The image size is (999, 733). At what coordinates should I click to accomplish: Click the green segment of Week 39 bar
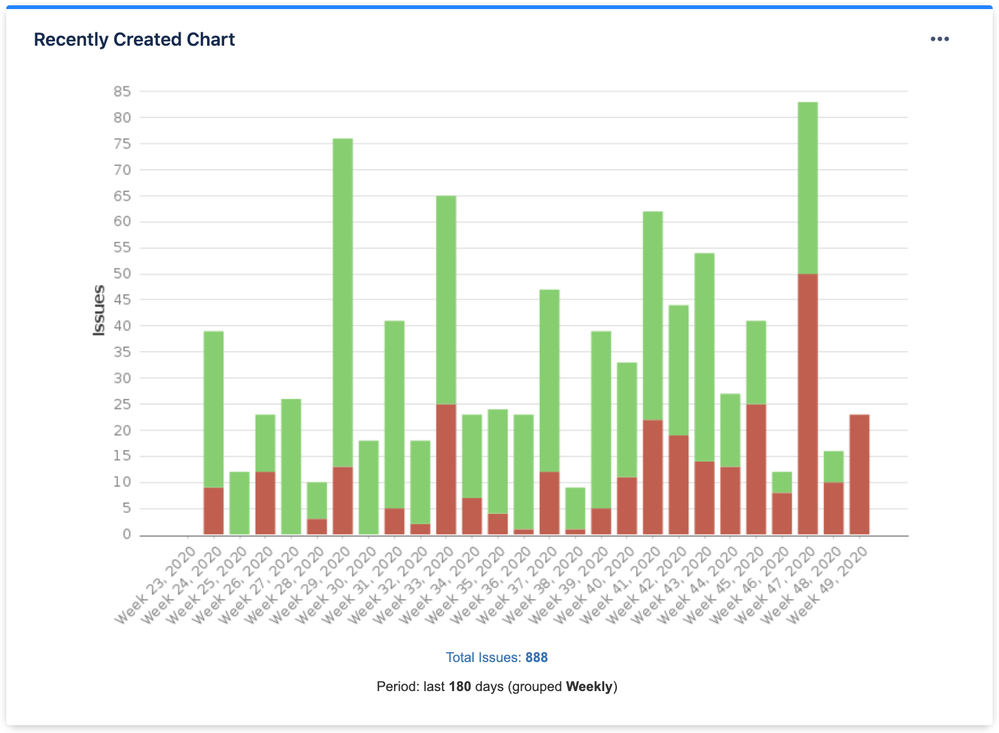601,419
